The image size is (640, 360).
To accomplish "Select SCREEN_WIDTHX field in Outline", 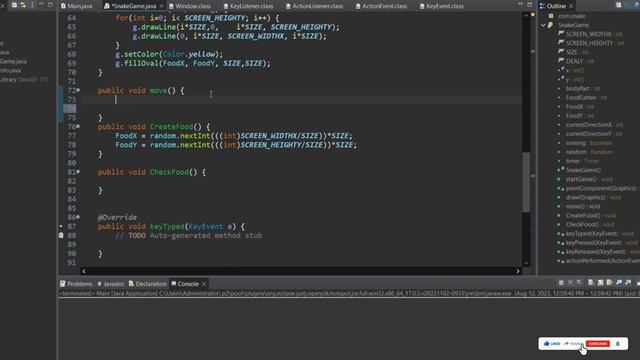I will pos(589,34).
